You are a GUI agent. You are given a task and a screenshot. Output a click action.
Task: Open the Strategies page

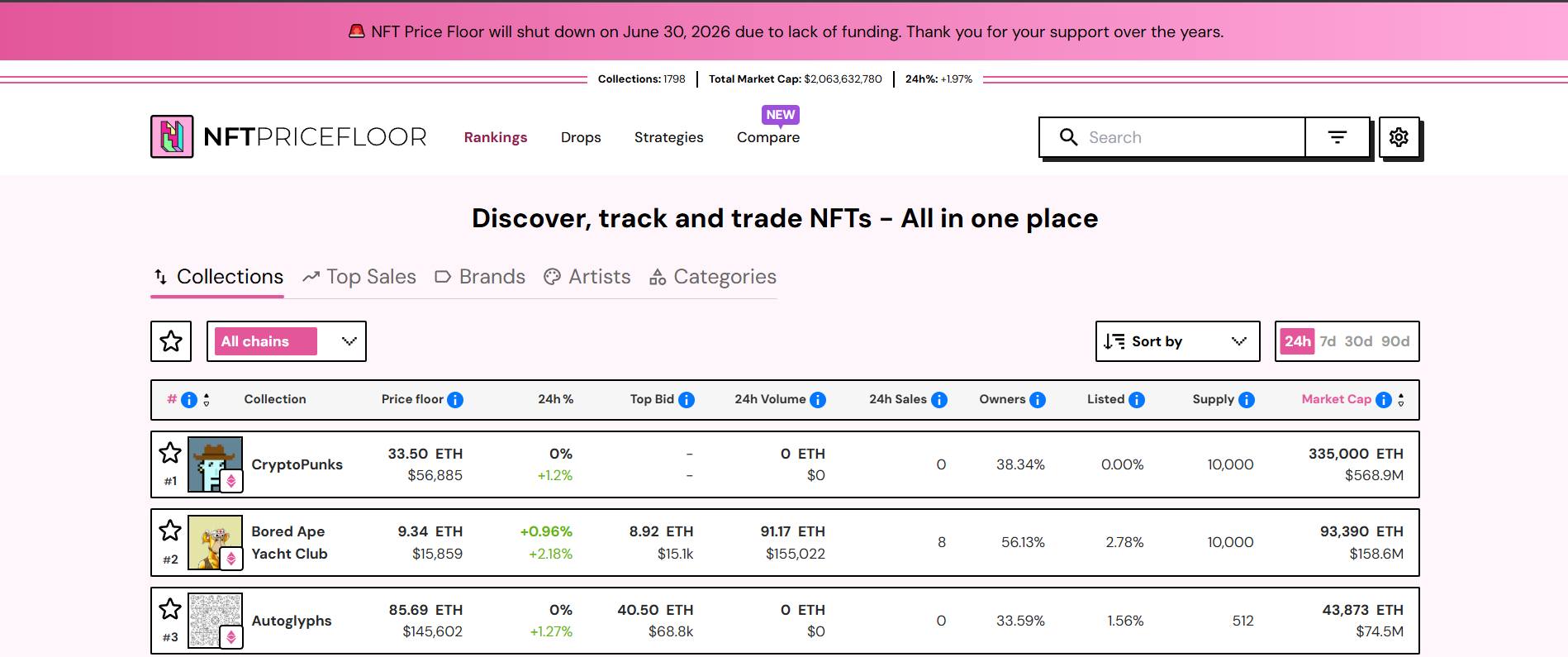click(x=669, y=137)
